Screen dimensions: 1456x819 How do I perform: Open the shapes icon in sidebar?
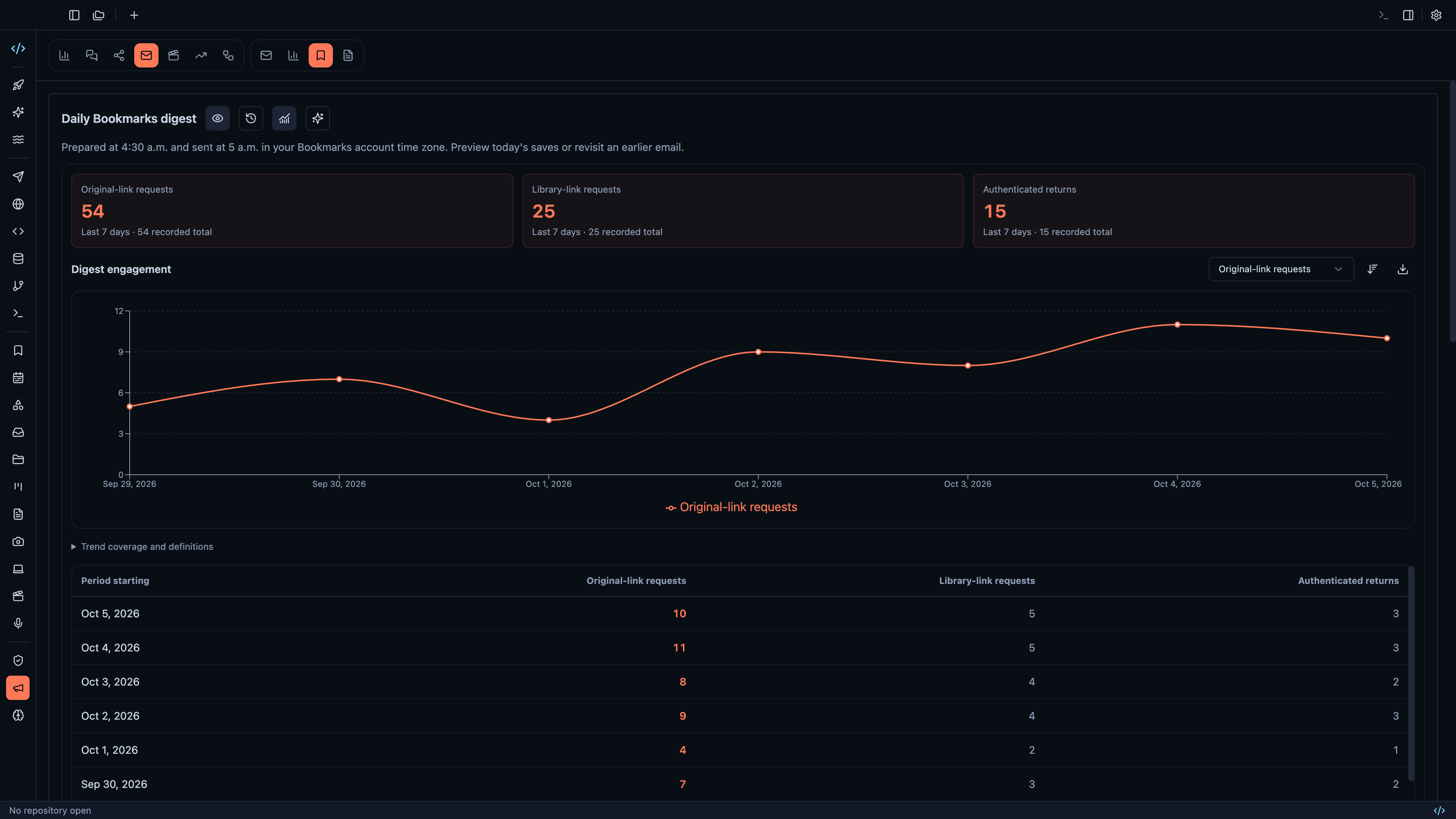(x=18, y=405)
